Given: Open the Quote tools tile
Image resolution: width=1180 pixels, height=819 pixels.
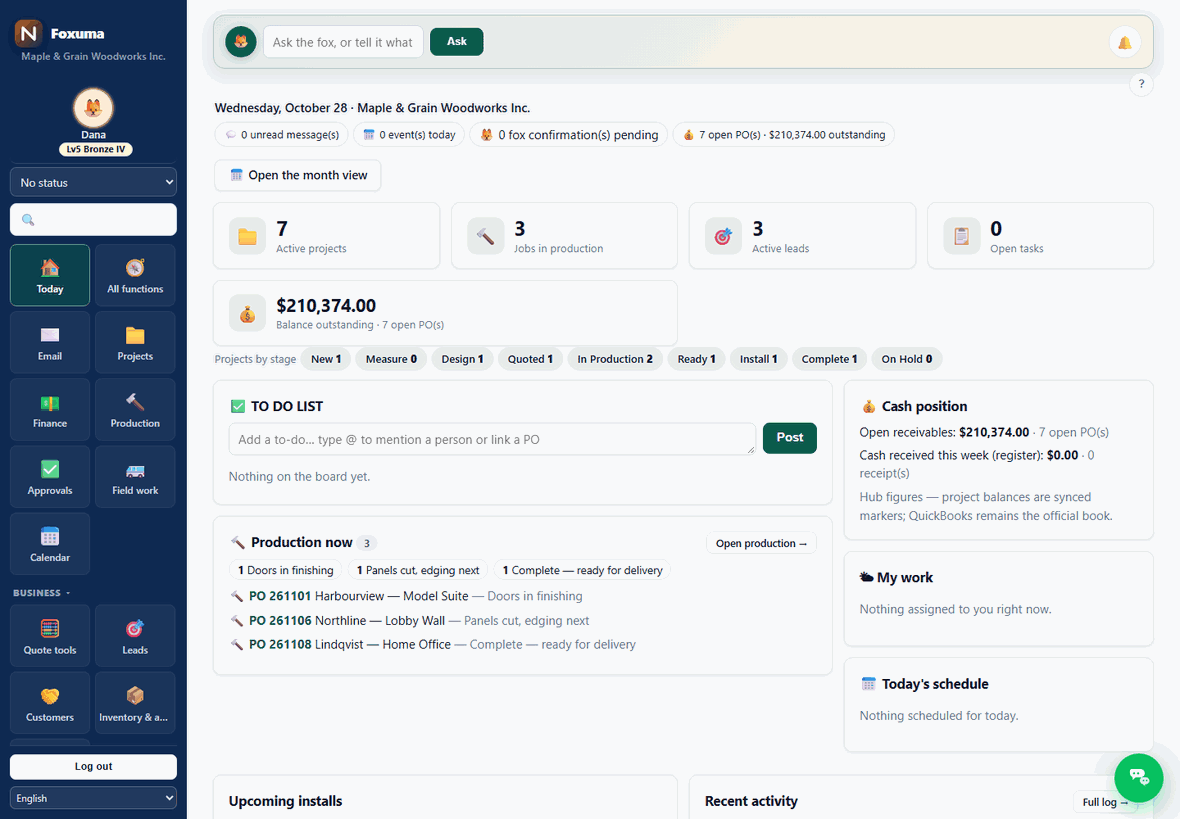Looking at the screenshot, I should (x=50, y=636).
